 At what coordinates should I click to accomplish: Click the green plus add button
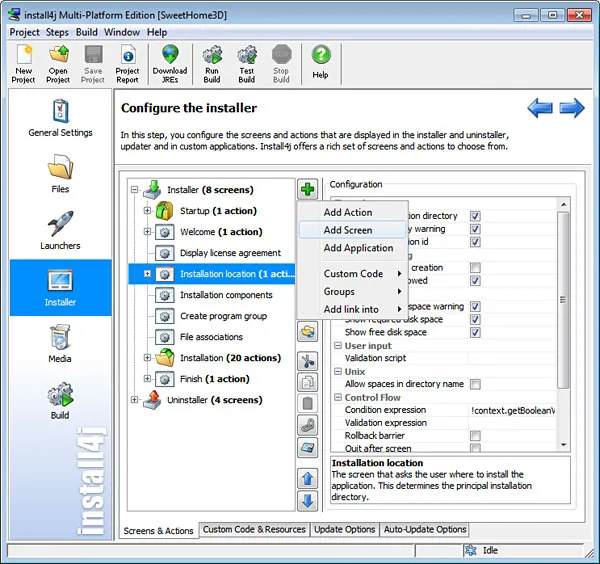pyautogui.click(x=307, y=189)
